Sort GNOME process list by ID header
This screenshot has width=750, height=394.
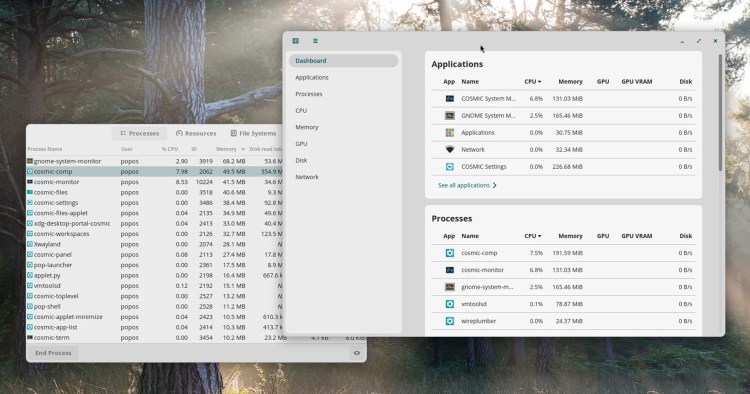[194, 149]
